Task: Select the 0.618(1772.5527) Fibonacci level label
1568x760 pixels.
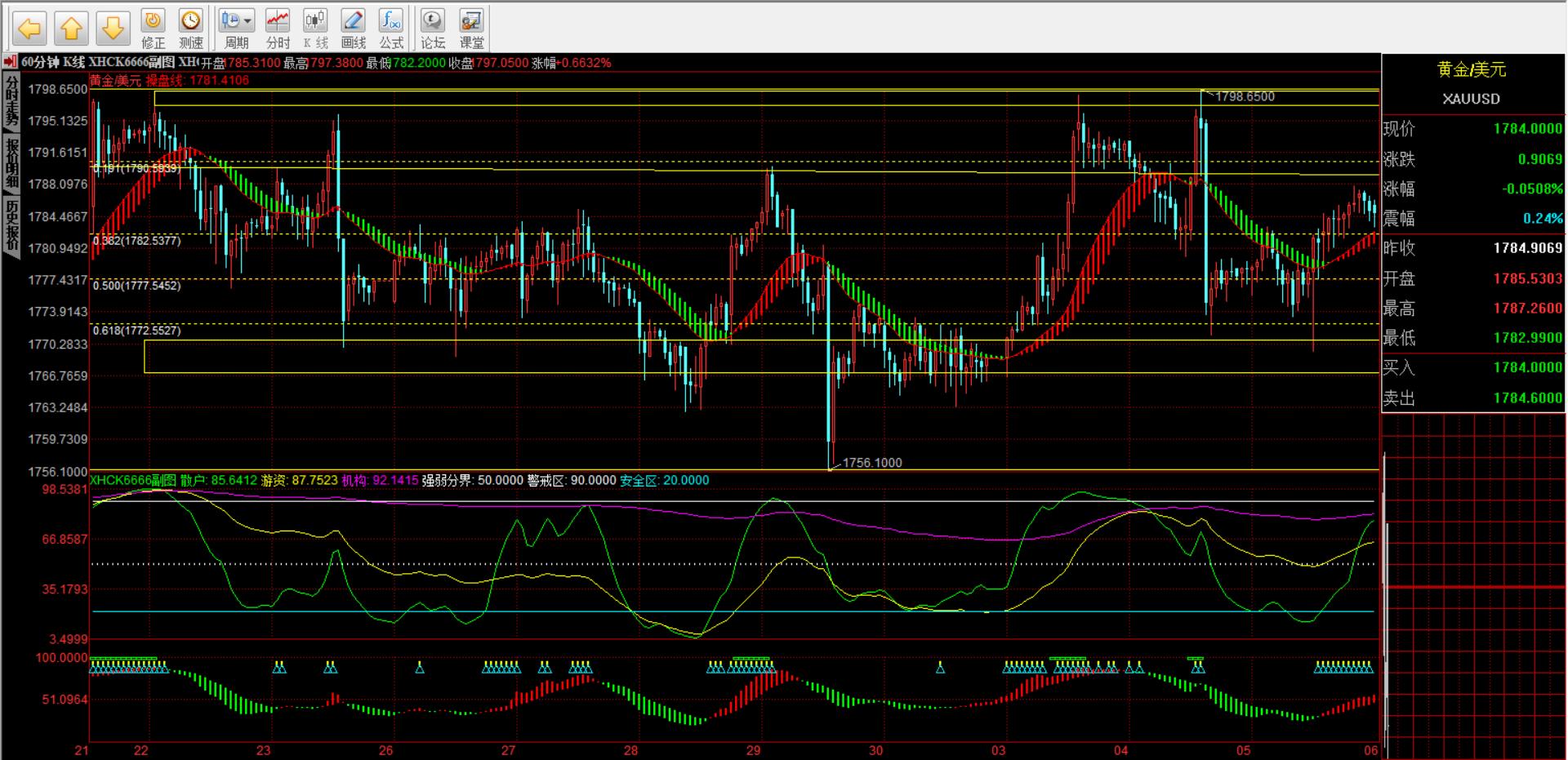Action: pyautogui.click(x=136, y=331)
